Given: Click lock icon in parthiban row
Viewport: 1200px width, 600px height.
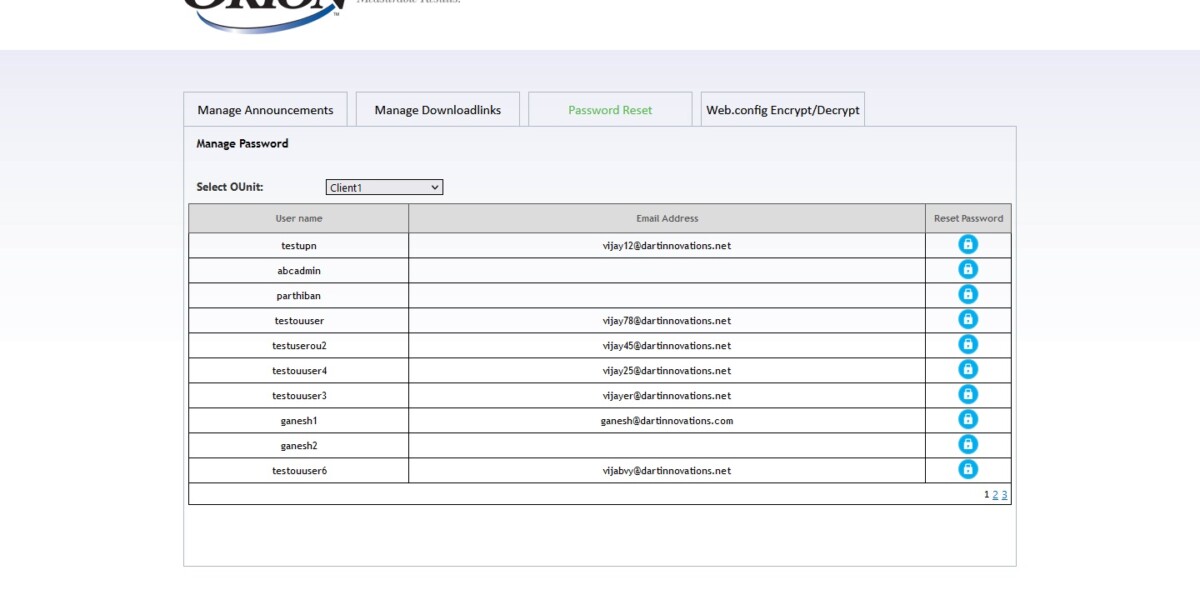Looking at the screenshot, I should coord(967,294).
